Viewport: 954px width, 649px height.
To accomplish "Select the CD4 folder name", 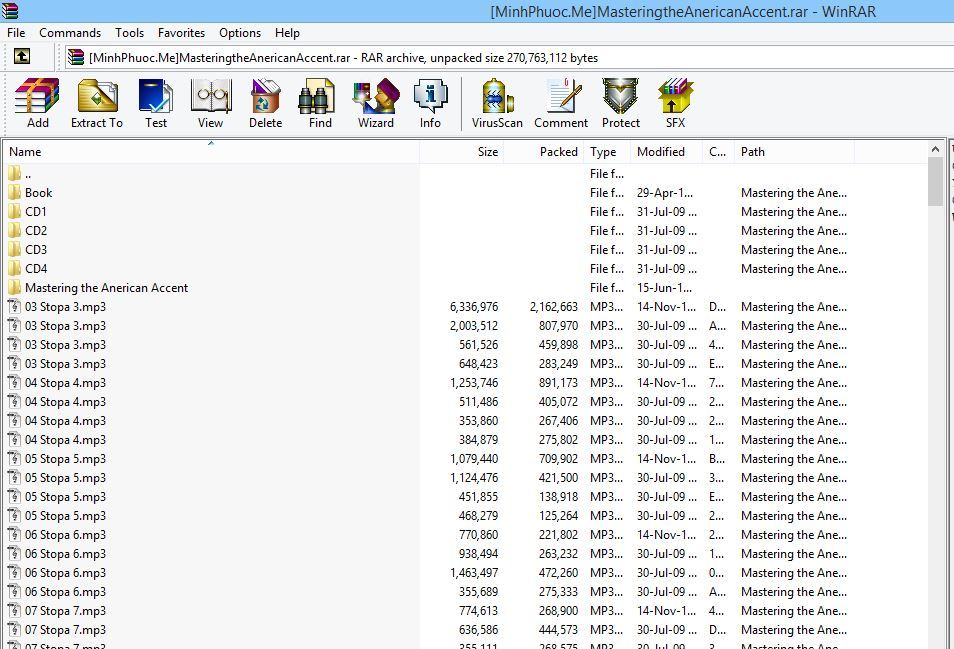I will [x=36, y=268].
